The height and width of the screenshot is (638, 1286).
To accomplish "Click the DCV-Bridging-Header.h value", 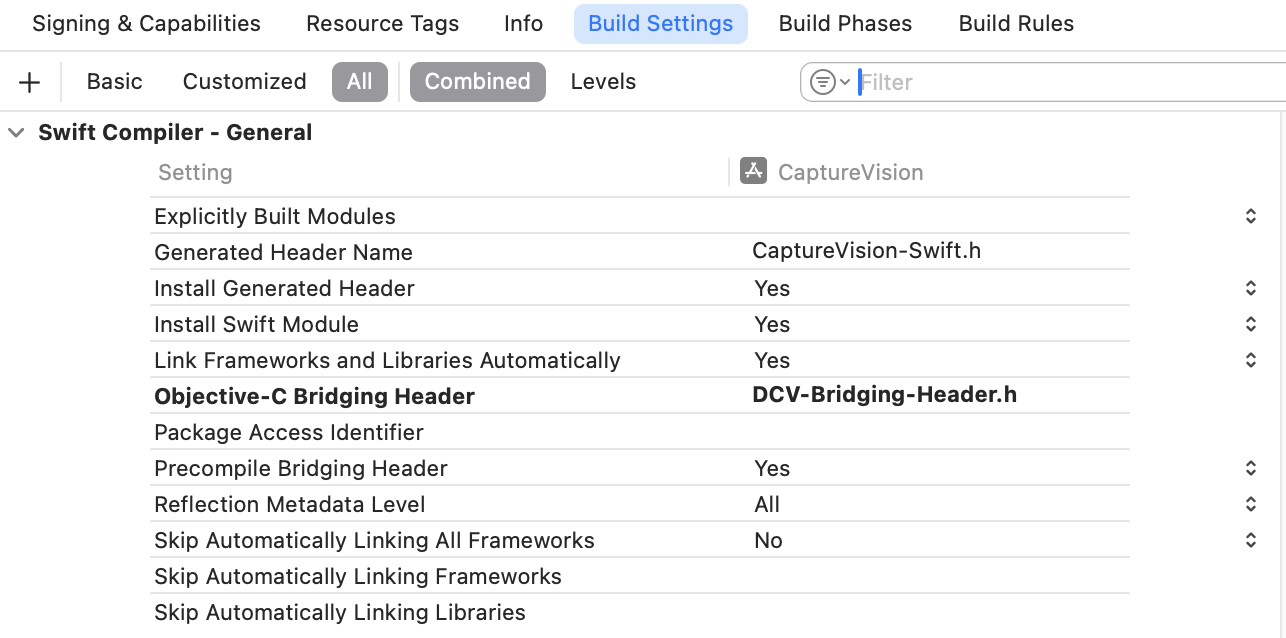I will [884, 395].
